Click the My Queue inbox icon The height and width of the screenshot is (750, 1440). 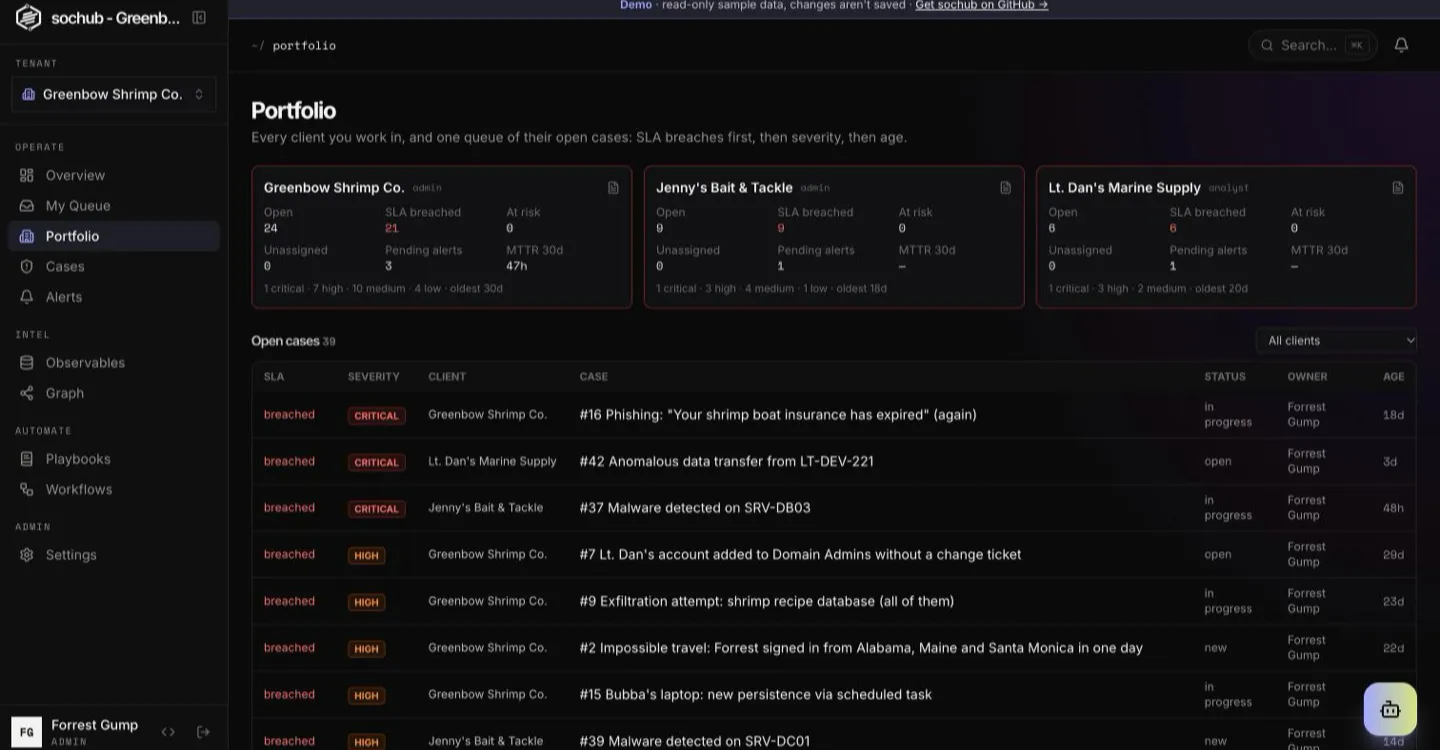27,206
